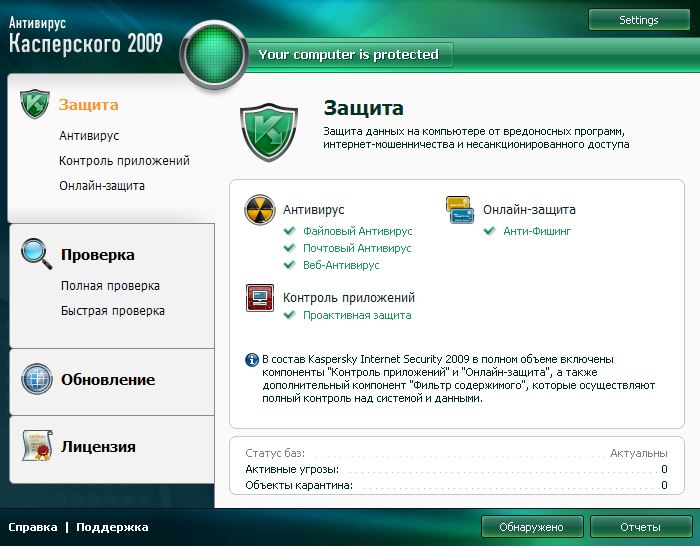Click the Your computer is protected banner
Image resolution: width=700 pixels, height=546 pixels.
tap(349, 55)
